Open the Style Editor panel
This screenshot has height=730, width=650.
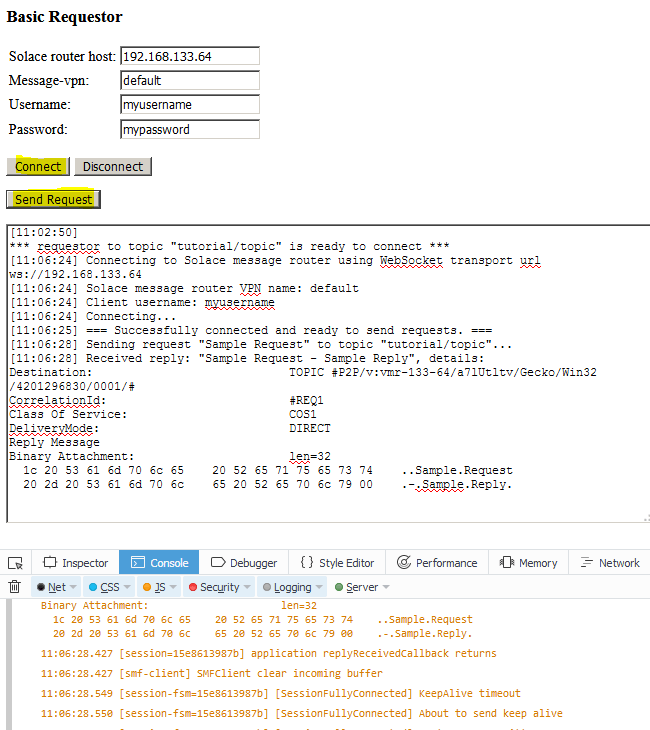(x=336, y=563)
